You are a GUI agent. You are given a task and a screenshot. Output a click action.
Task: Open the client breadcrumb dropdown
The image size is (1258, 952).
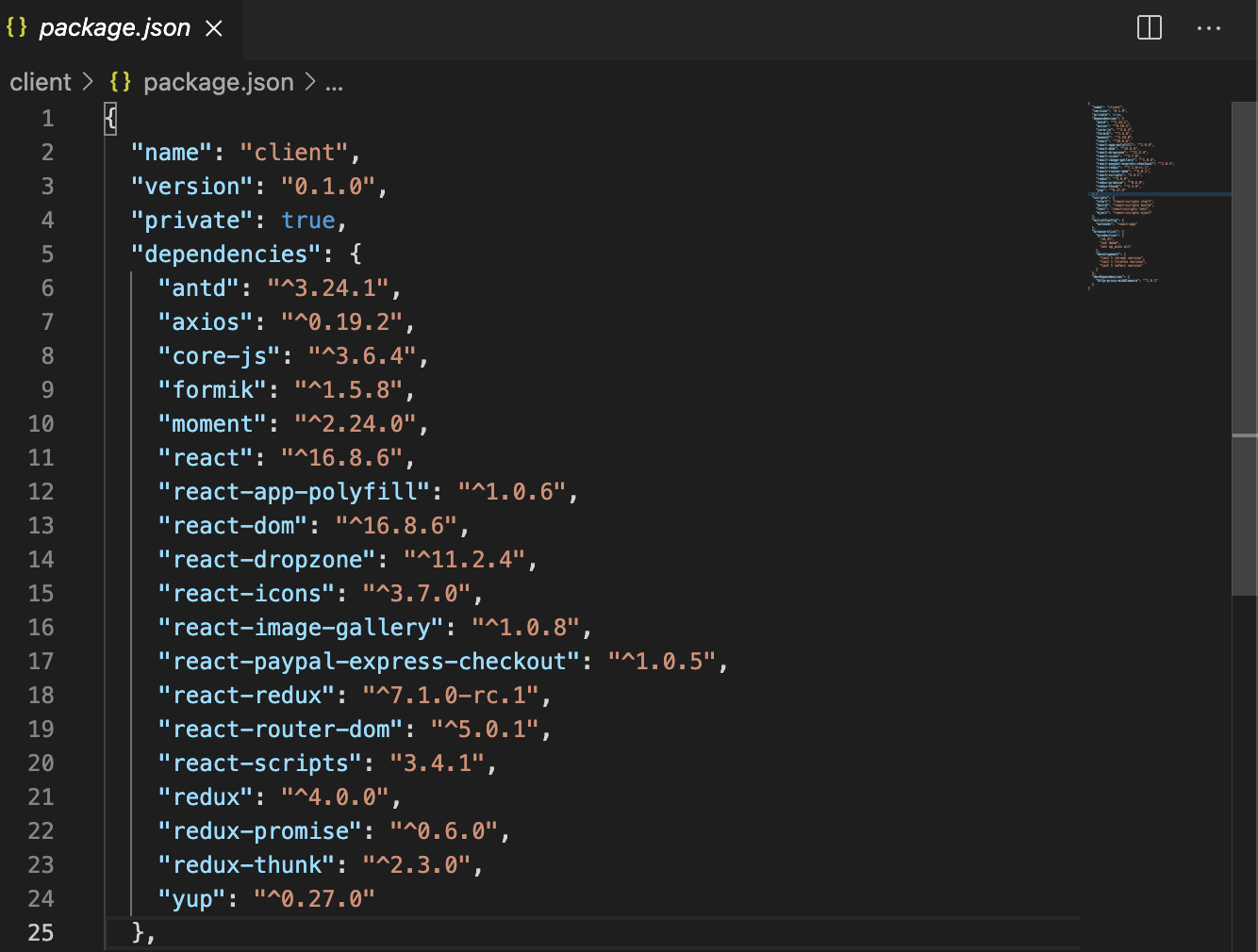coord(40,82)
